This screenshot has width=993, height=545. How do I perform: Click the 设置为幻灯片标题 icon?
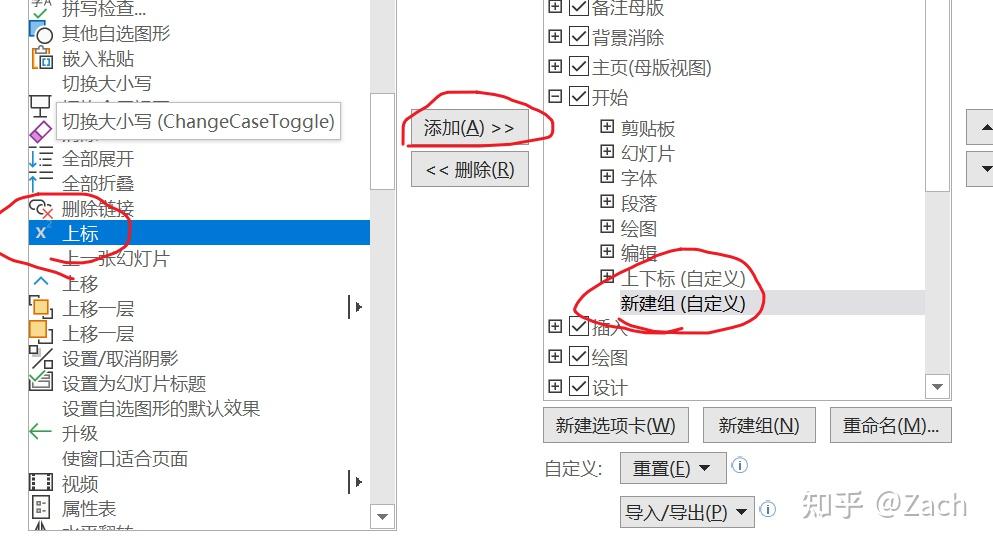tap(41, 382)
